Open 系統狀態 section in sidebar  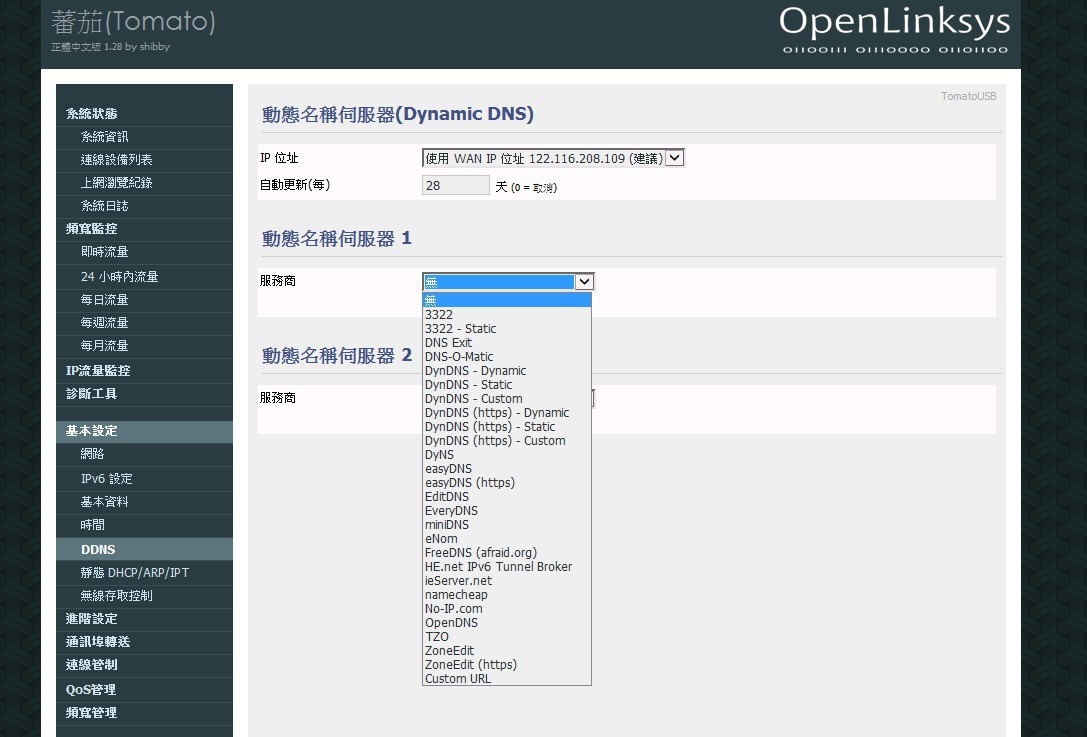144,114
